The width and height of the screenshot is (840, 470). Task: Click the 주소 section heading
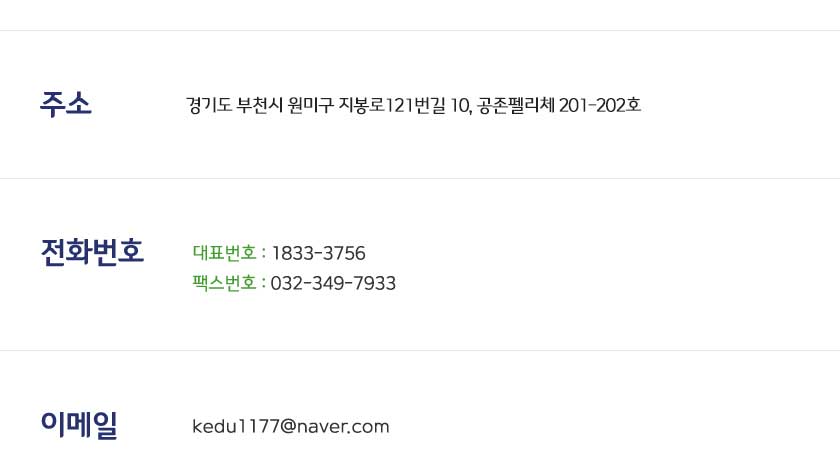65,104
